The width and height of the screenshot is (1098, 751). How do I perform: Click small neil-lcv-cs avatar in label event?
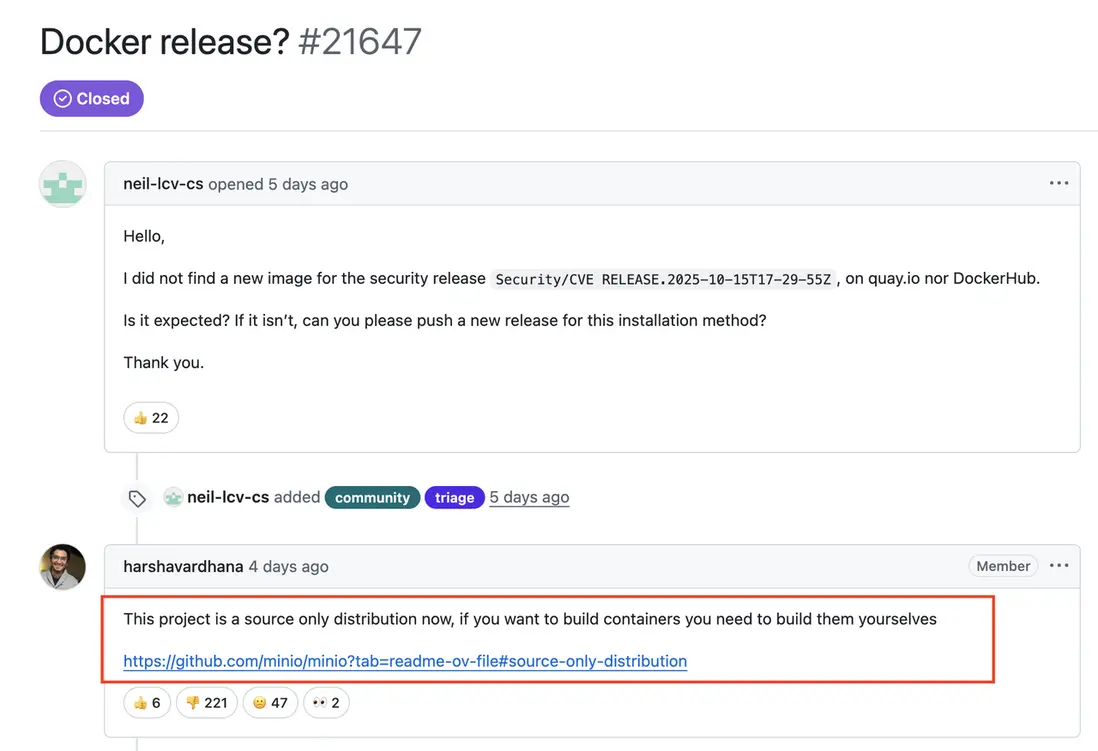point(173,497)
